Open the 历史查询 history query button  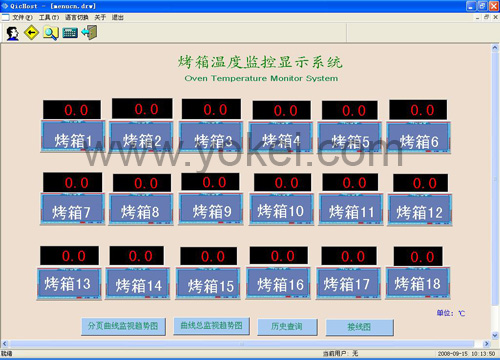(x=287, y=327)
